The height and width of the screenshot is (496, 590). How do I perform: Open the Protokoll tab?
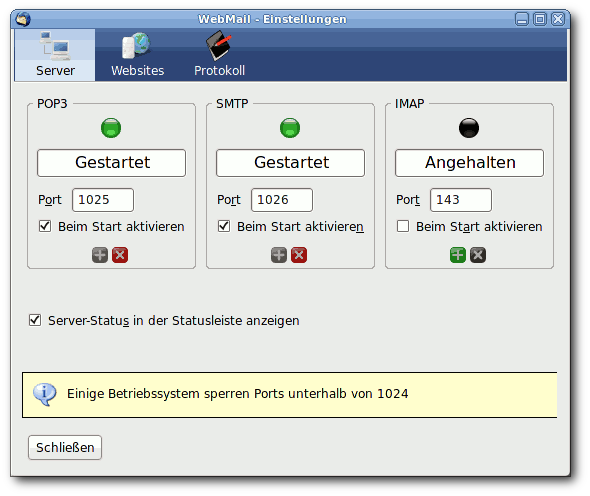click(219, 55)
